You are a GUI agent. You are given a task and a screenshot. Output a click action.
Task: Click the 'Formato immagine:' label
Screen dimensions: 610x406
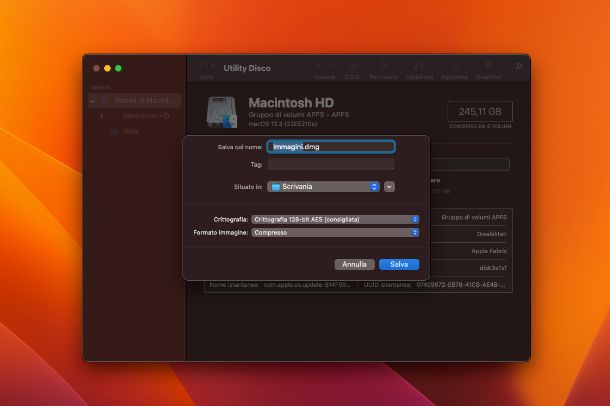[221, 233]
